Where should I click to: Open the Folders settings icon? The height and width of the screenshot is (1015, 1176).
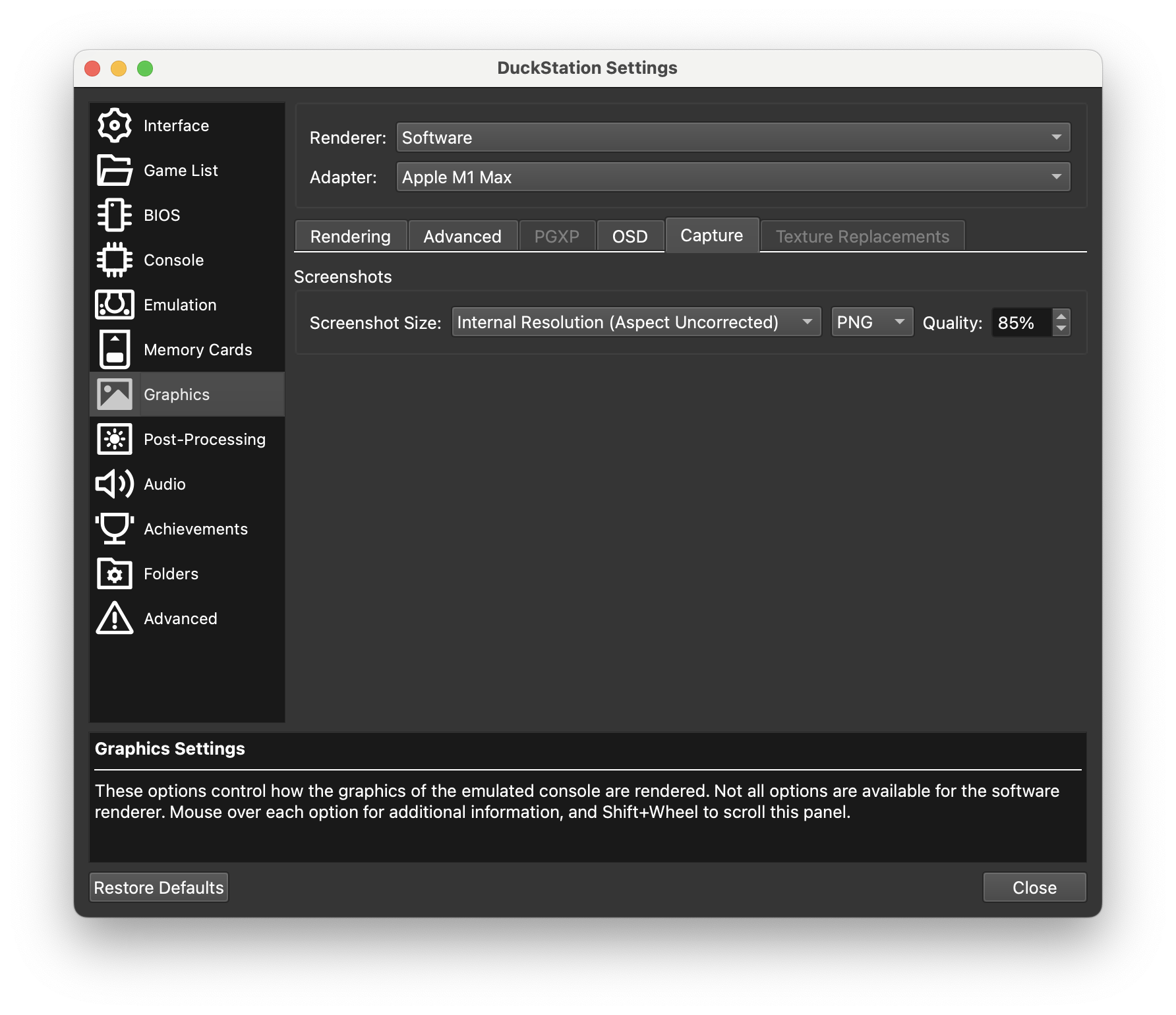tap(115, 573)
